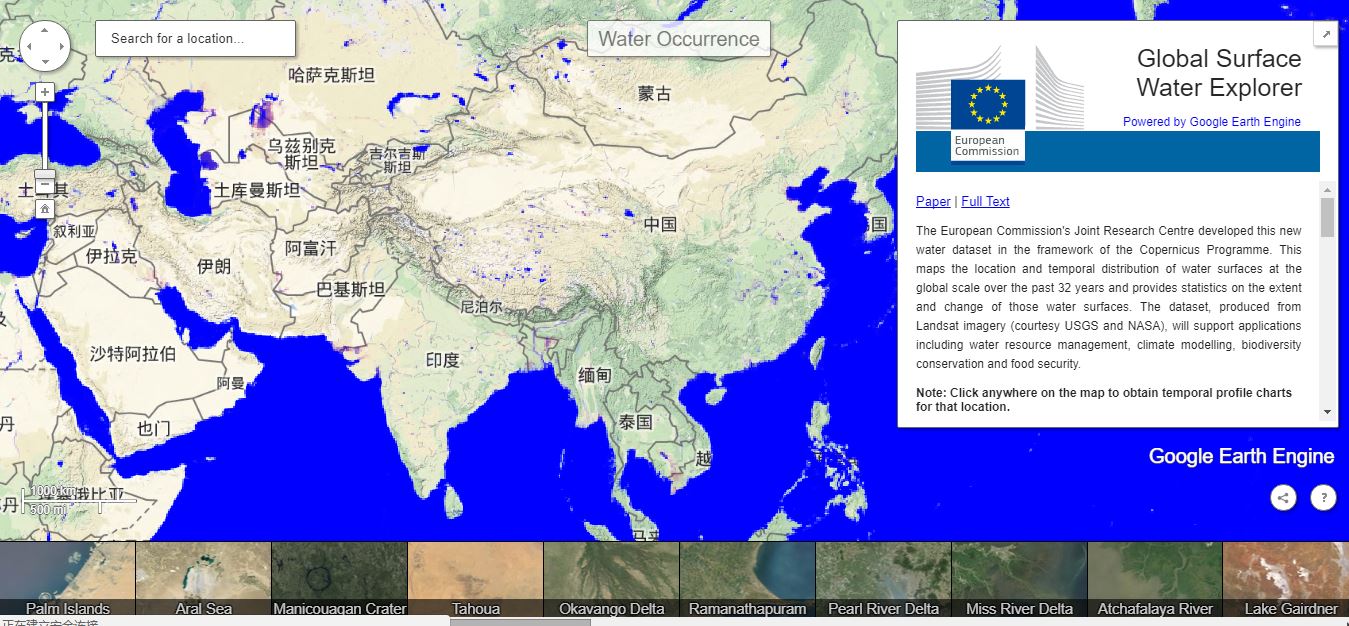Click the 也门 label on the map
This screenshot has height=626, width=1349.
pos(153,428)
